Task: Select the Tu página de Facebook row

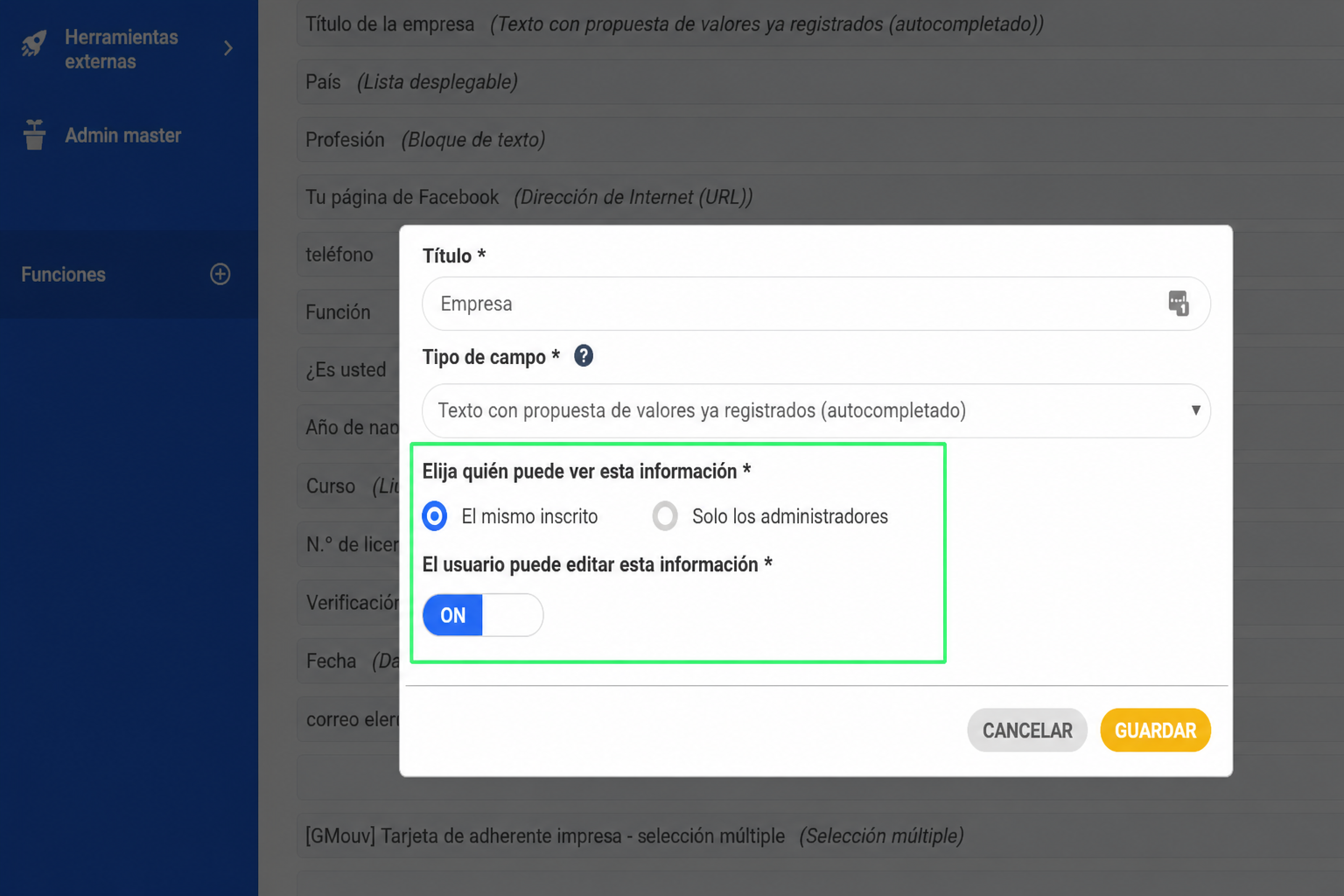Action: [x=820, y=198]
